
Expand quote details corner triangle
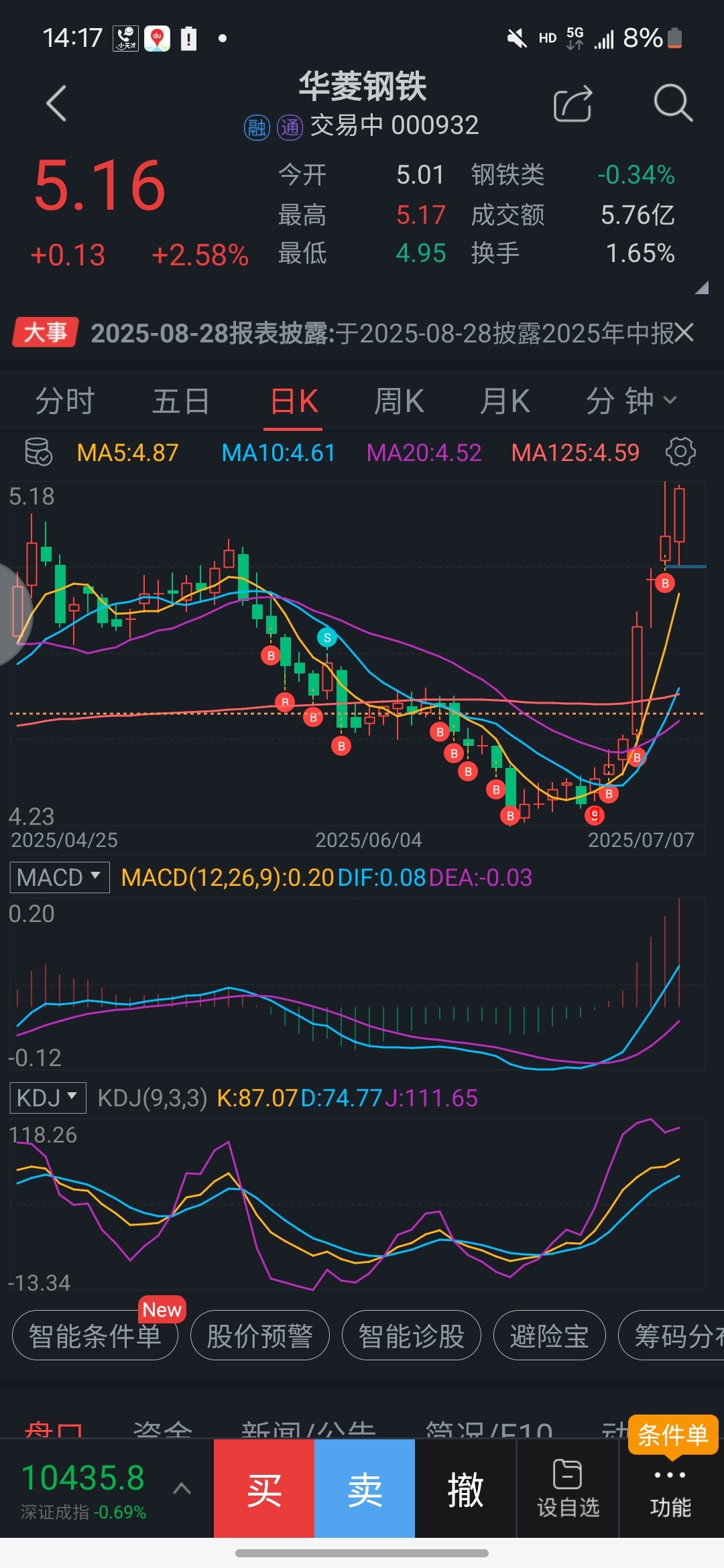tap(701, 288)
